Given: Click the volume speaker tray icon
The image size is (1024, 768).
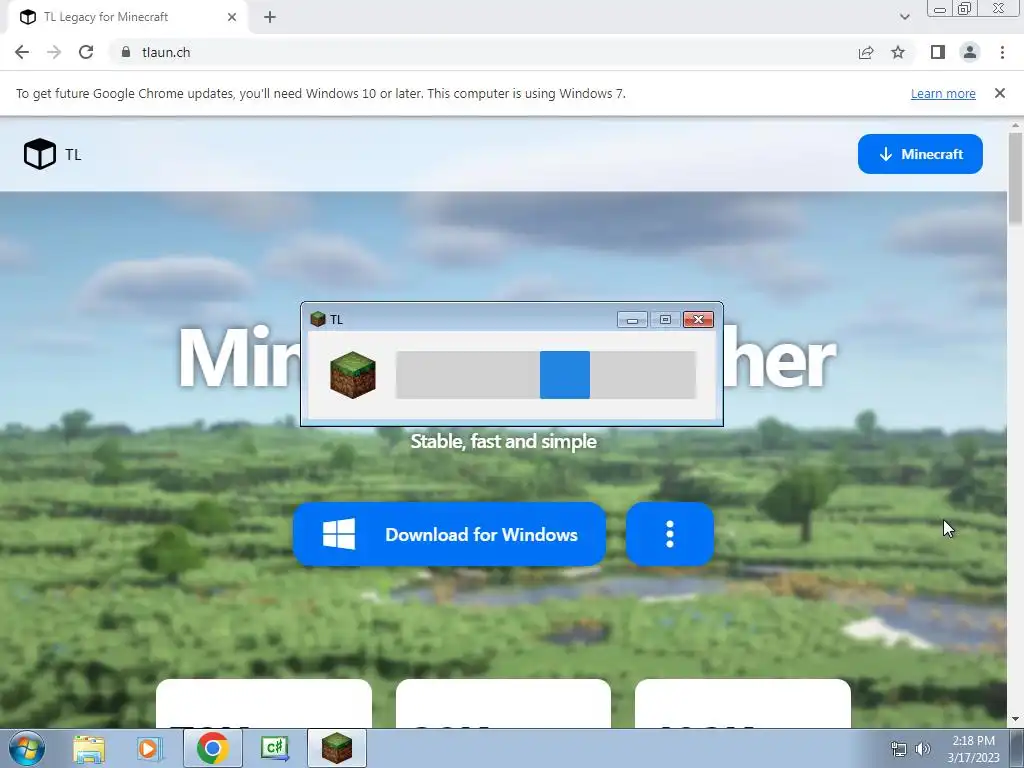Looking at the screenshot, I should point(923,749).
